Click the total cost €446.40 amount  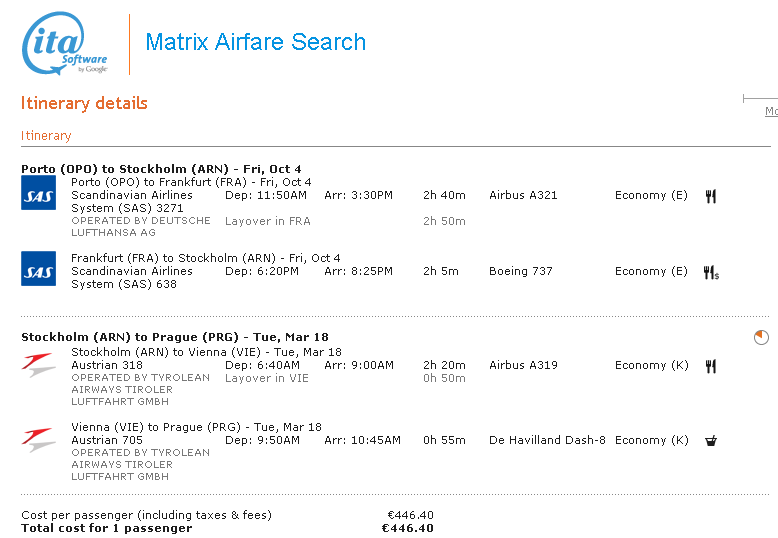[x=408, y=528]
